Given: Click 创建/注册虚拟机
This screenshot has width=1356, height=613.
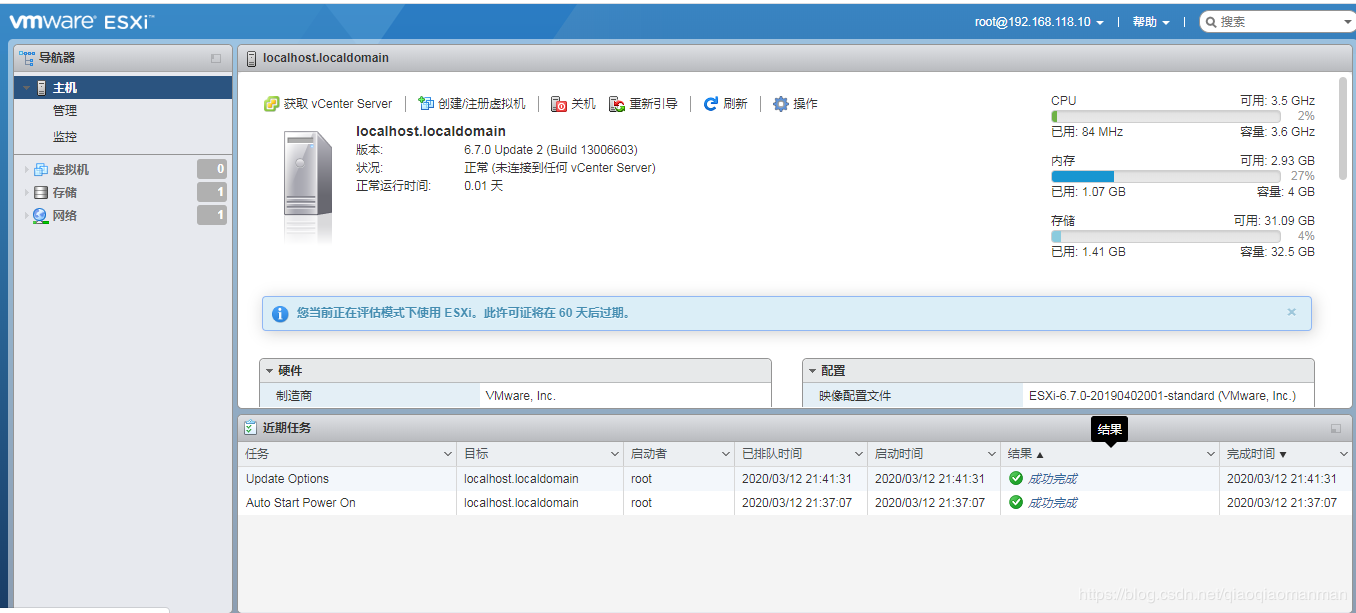Looking at the screenshot, I should (472, 104).
